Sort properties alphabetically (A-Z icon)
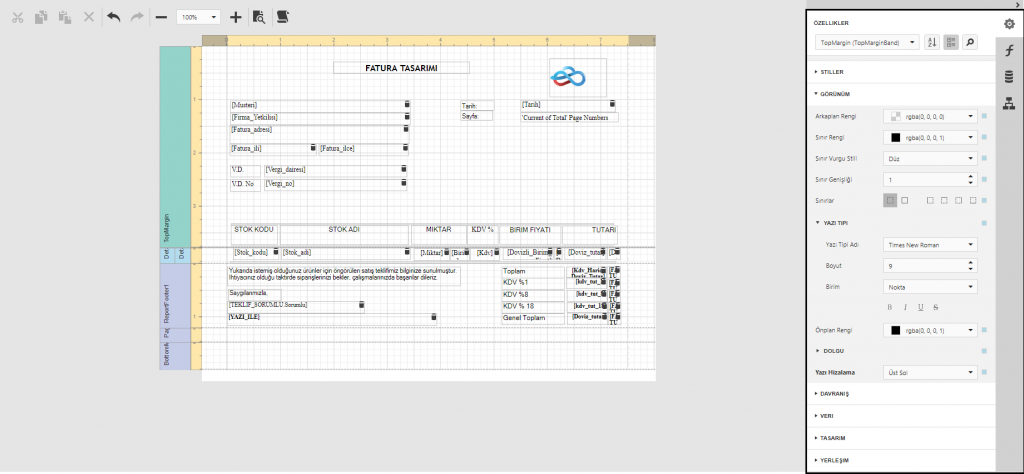The image size is (1024, 474). point(931,43)
